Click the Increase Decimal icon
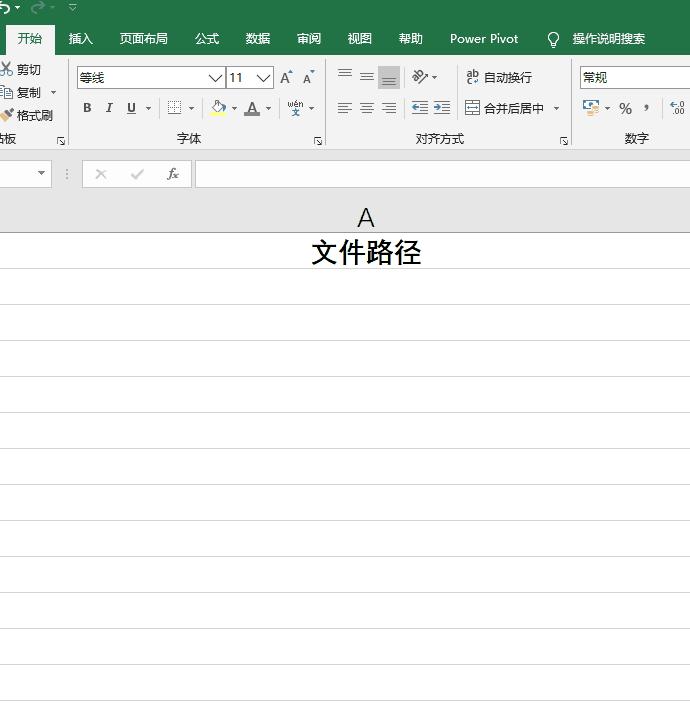The width and height of the screenshot is (690, 728). (677, 108)
